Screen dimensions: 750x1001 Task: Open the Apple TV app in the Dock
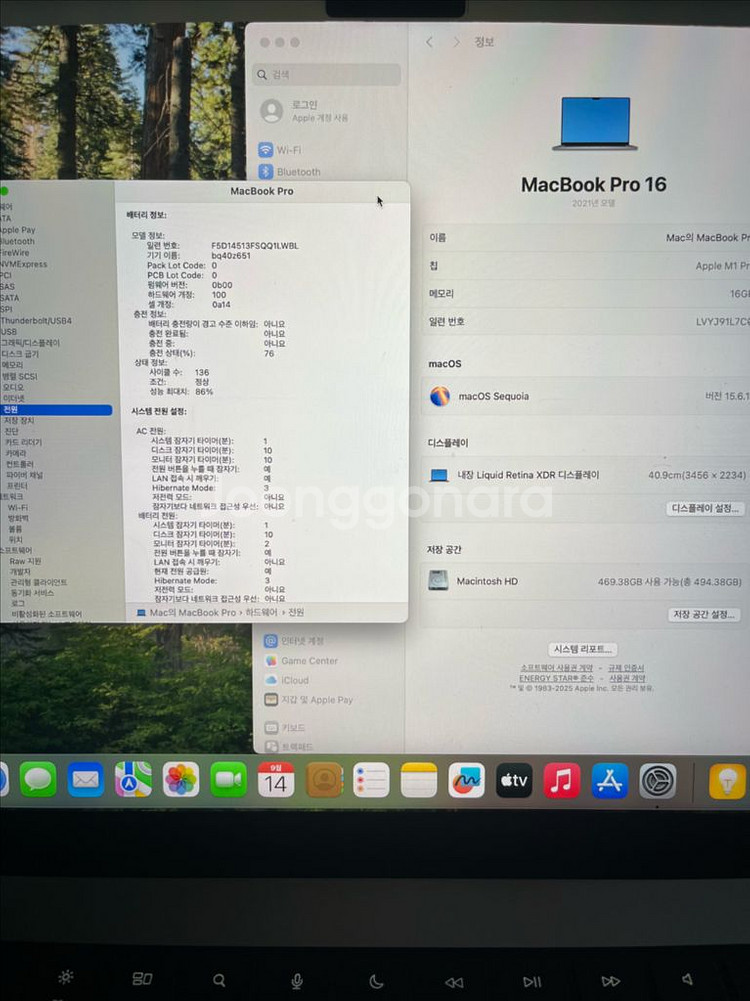click(514, 779)
